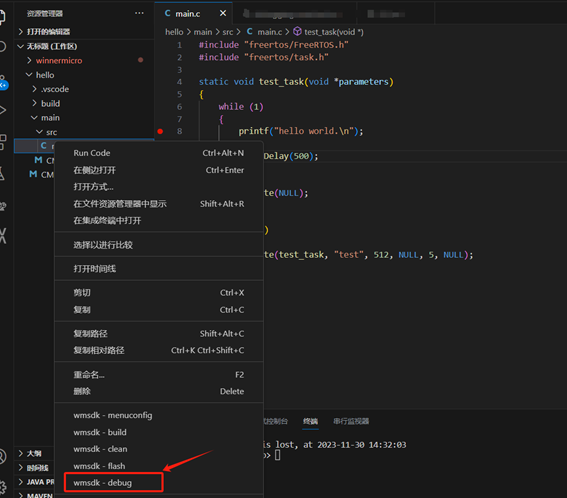Select 复制 (Ctrl+C) menu entry
The image size is (567, 498).
(158, 310)
